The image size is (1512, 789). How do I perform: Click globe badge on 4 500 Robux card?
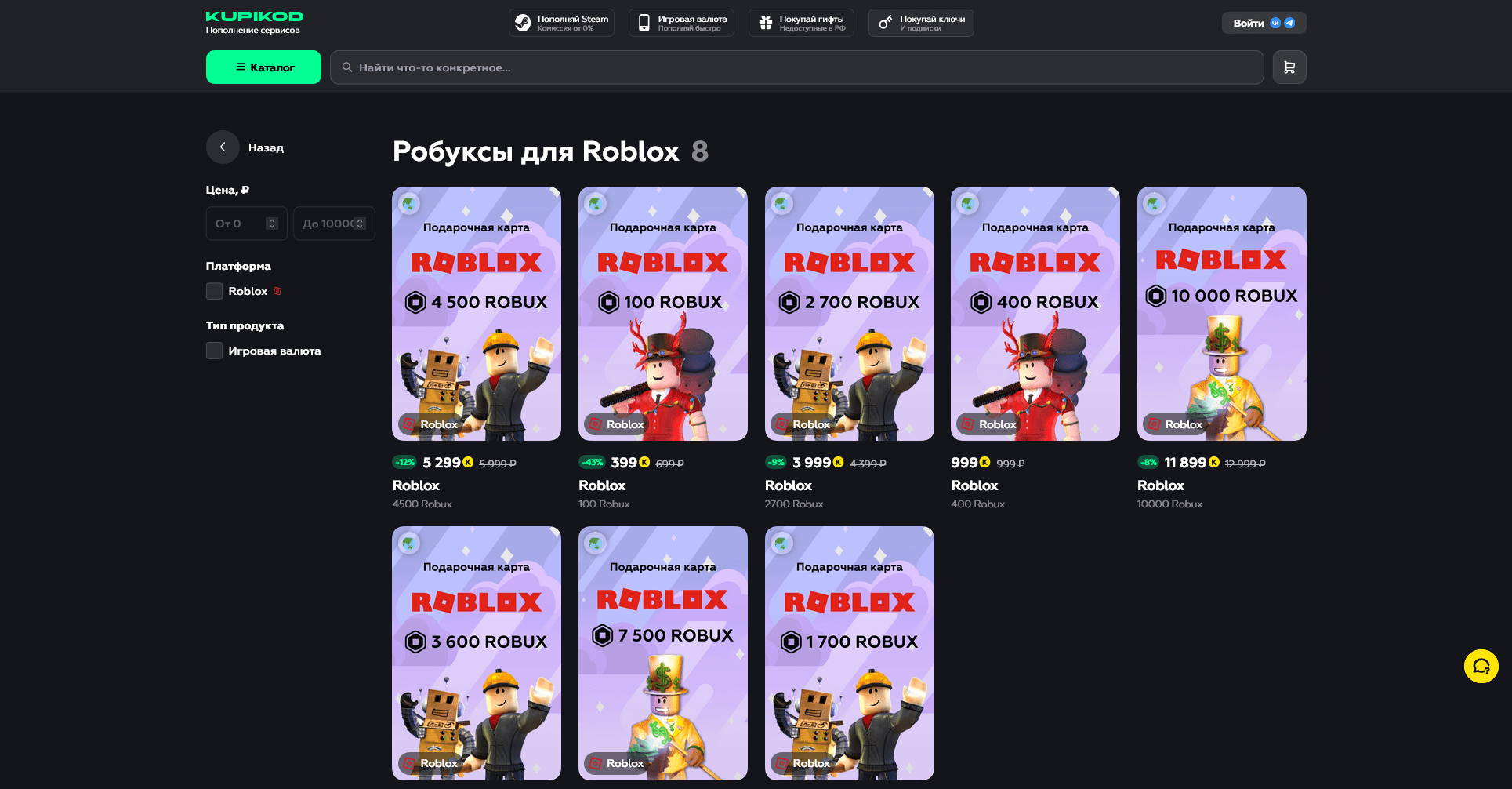408,204
